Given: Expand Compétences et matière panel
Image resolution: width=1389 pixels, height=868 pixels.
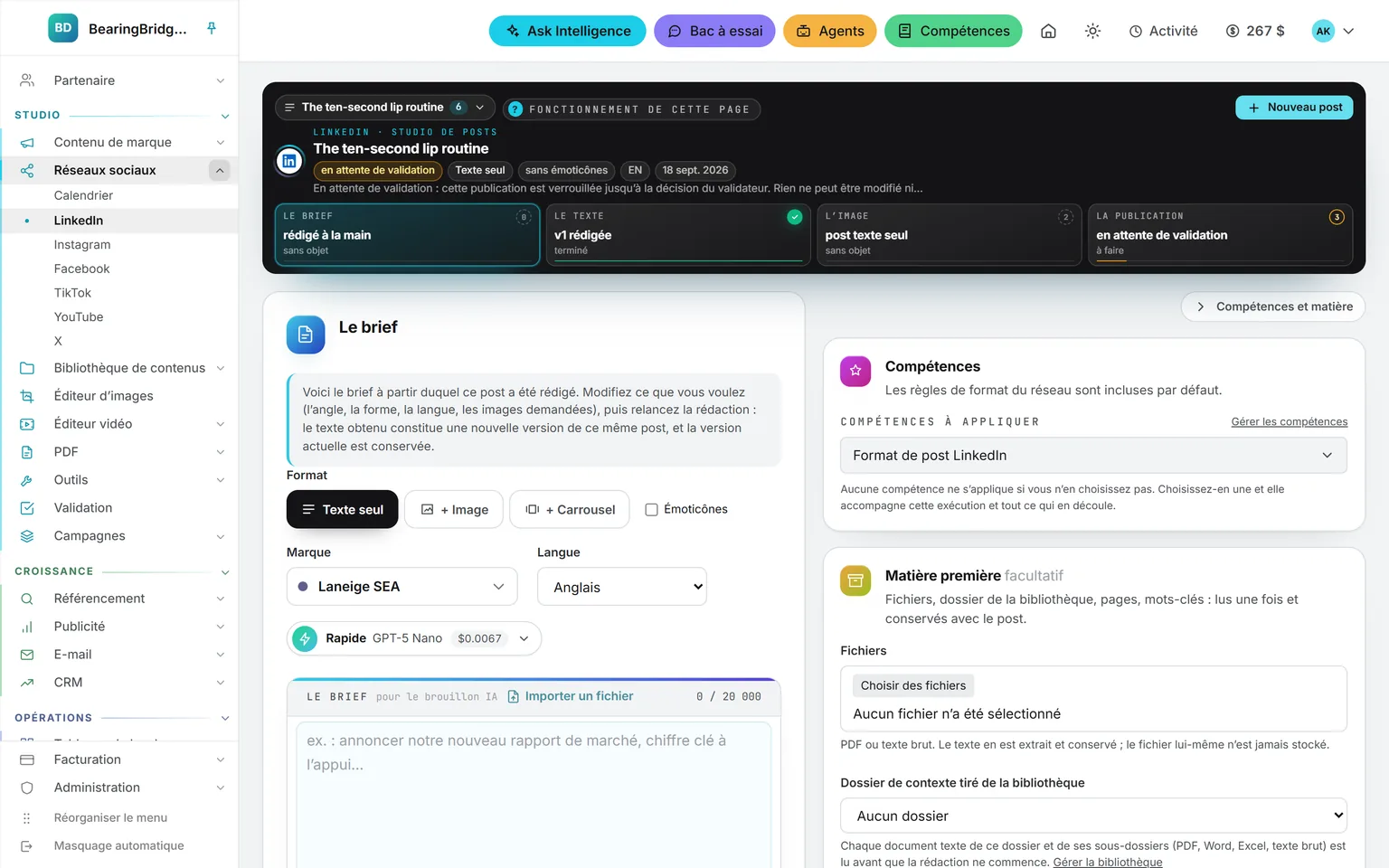Looking at the screenshot, I should click(x=1273, y=307).
